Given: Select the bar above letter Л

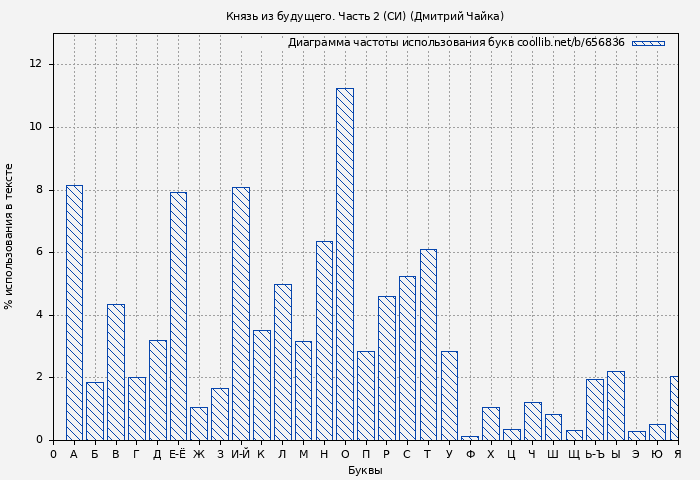Looking at the screenshot, I should pyautogui.click(x=283, y=362).
